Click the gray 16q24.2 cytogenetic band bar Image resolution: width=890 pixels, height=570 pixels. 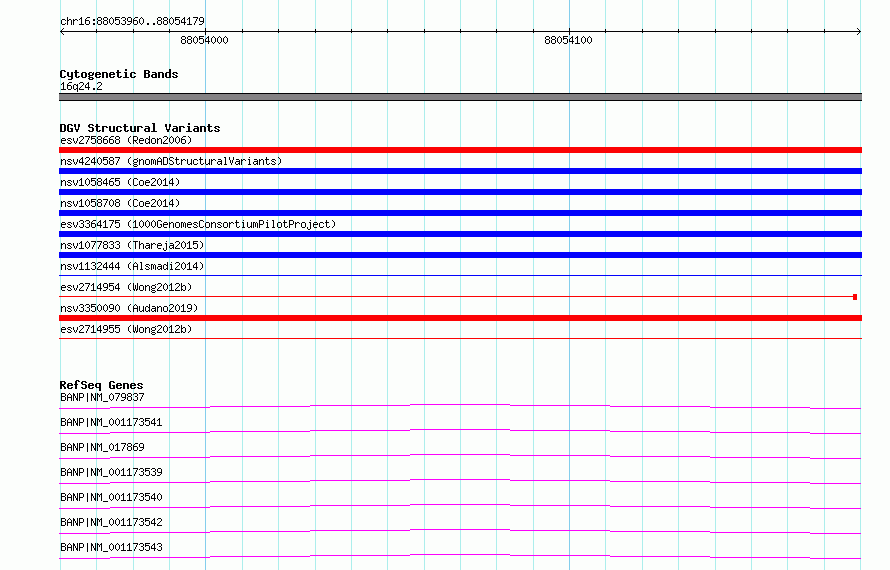click(460, 97)
